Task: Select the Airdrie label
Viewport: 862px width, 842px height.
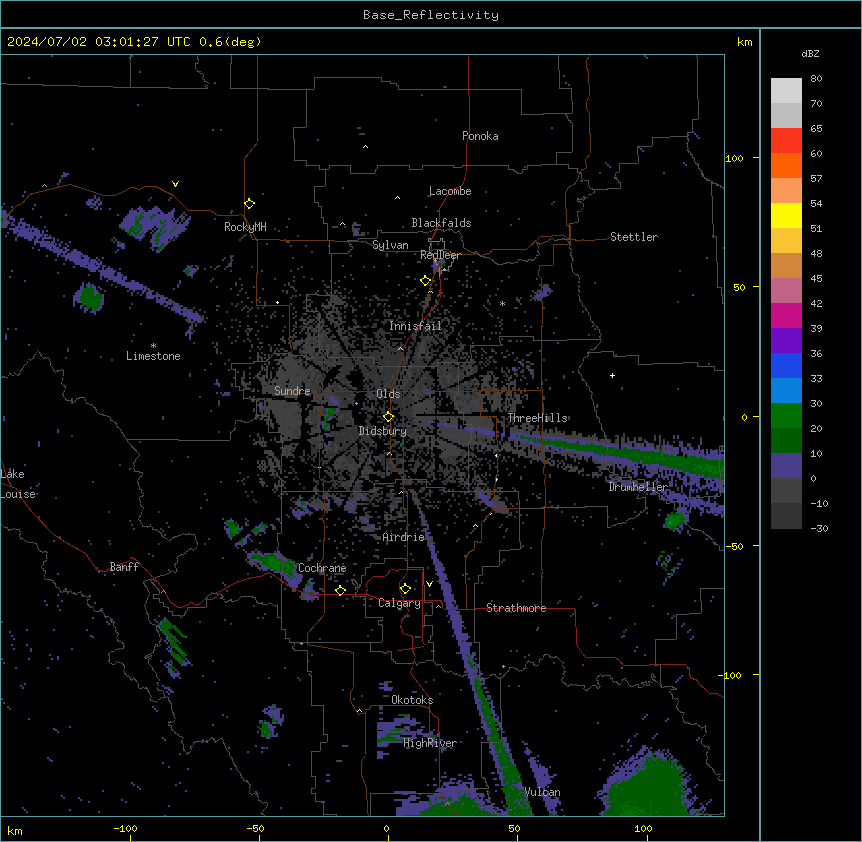Action: pos(404,537)
